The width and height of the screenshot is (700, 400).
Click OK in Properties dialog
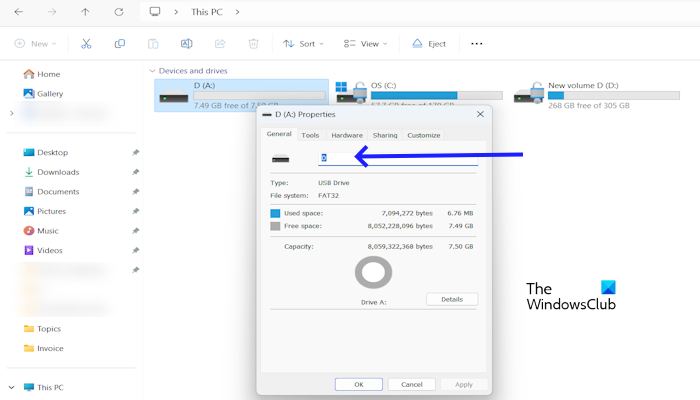tap(359, 384)
